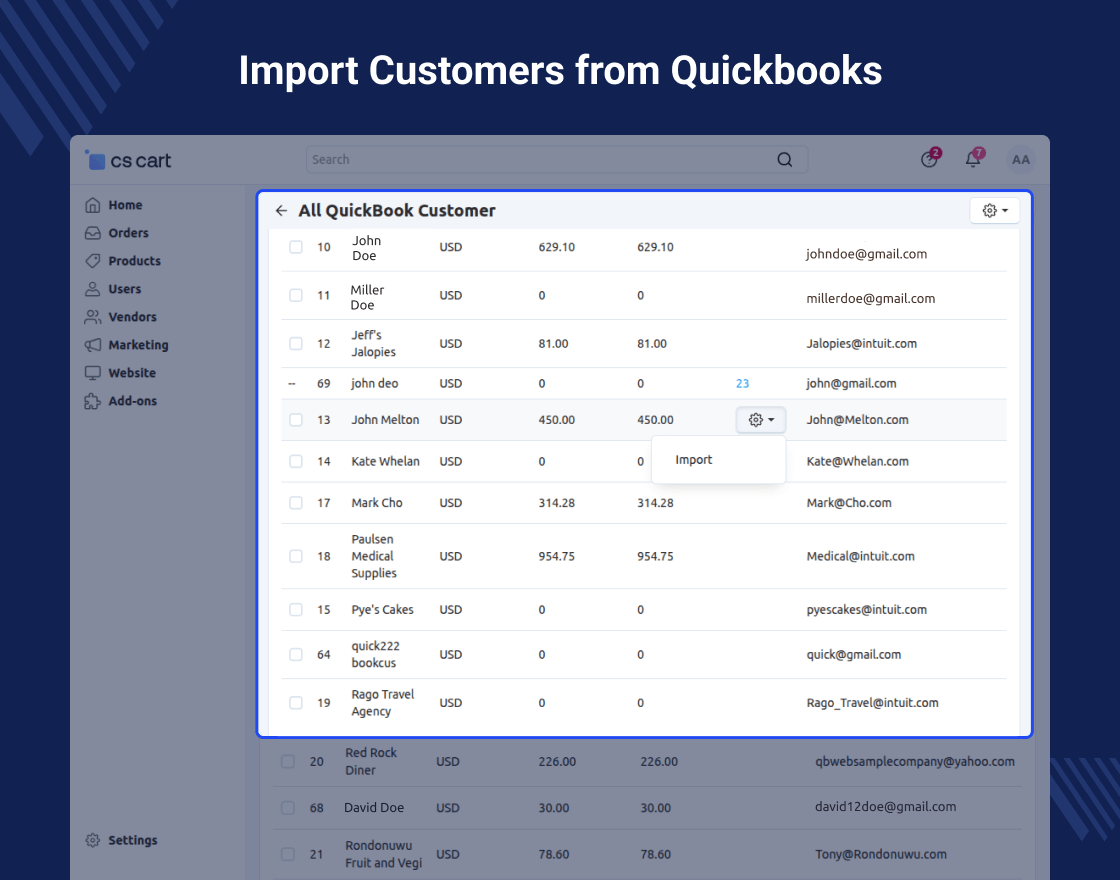Check the box for Rago Travel Agency

coord(296,703)
